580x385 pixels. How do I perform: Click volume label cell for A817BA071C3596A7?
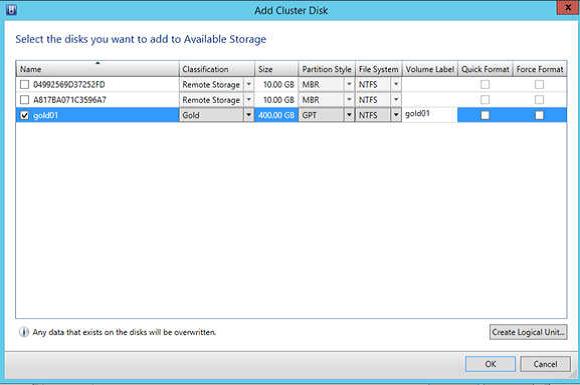(429, 100)
